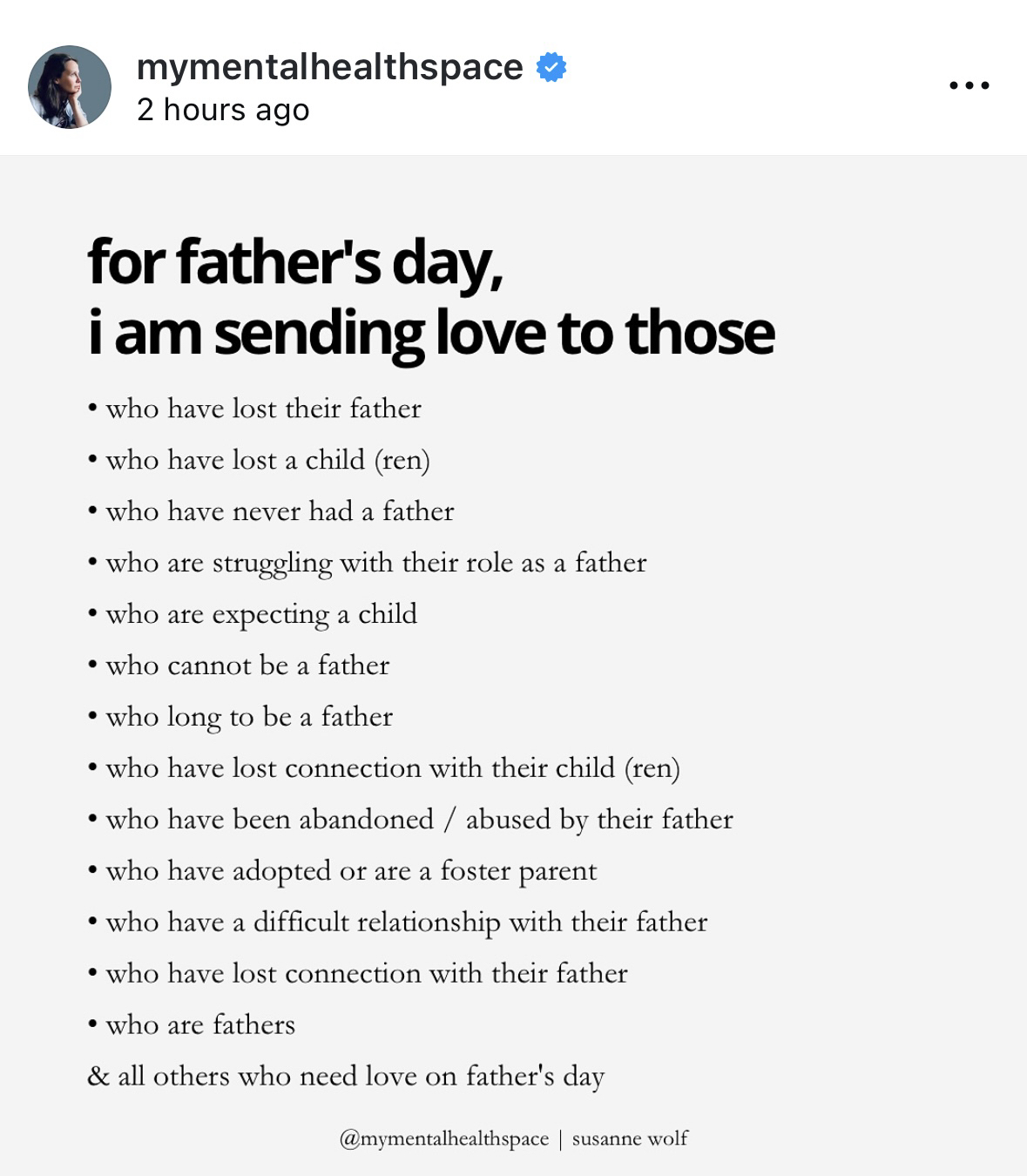Select the "who are fathers" line

pos(200,1025)
